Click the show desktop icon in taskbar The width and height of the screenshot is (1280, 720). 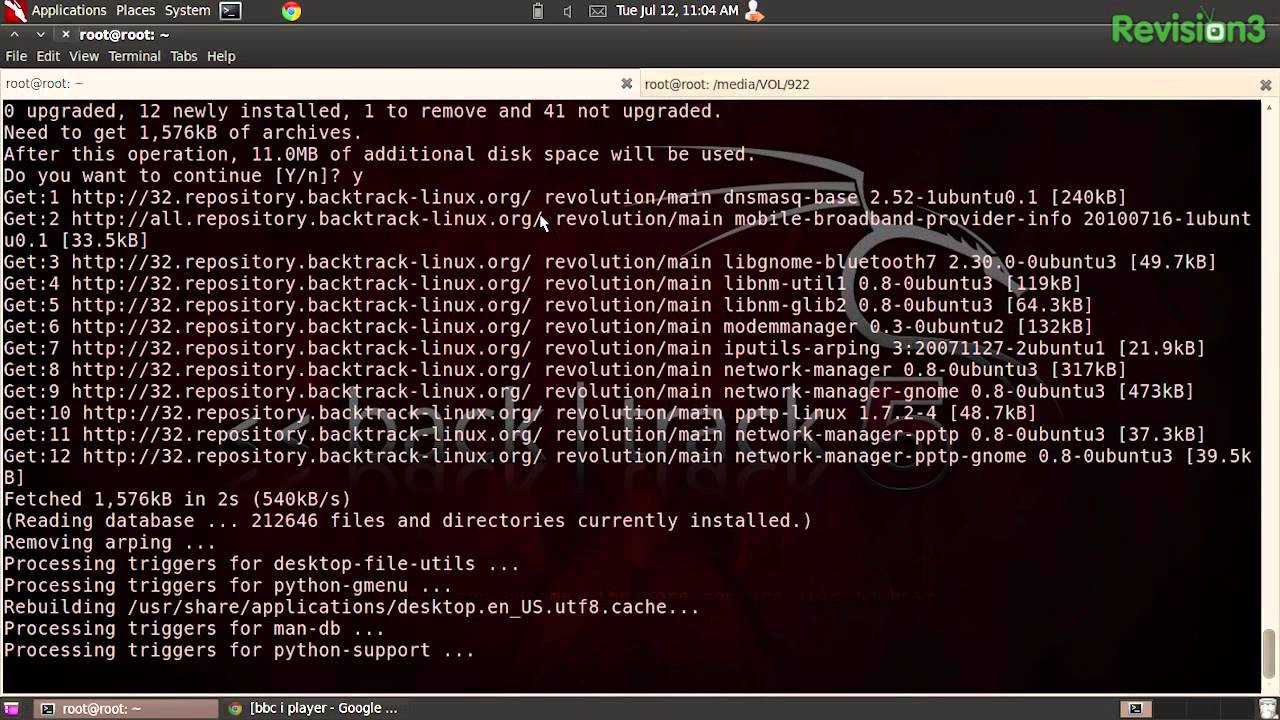coord(12,708)
